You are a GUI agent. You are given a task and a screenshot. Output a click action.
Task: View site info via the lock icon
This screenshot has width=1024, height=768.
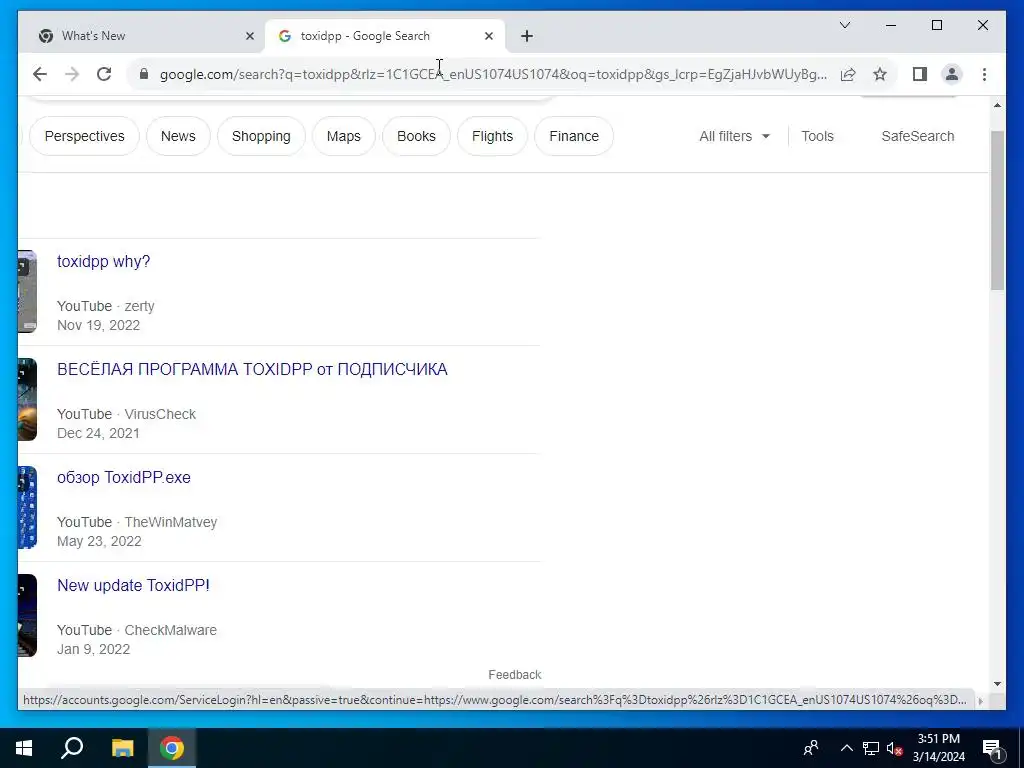pos(144,74)
